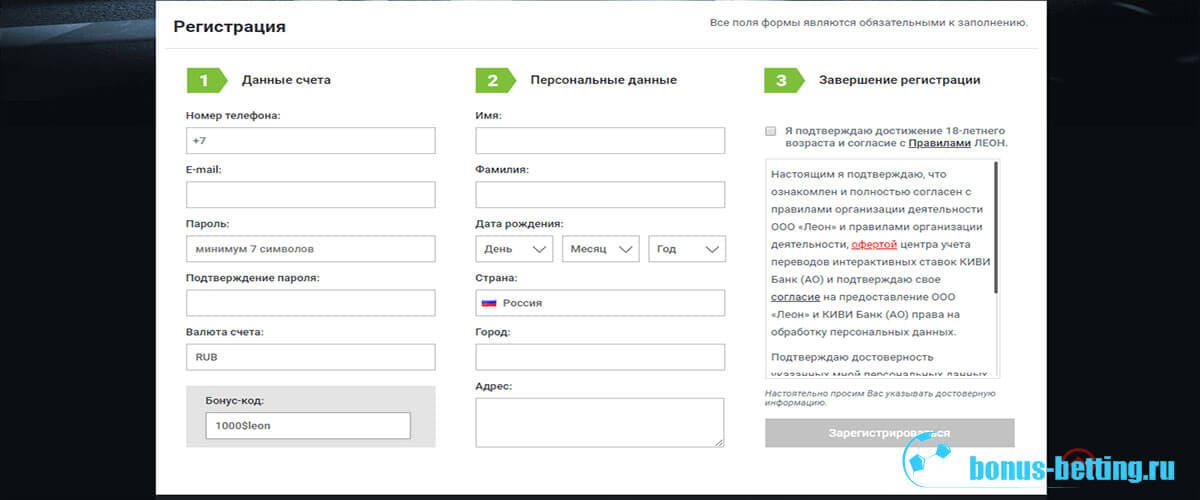Click the password field 'минимум 7 символов'
The width and height of the screenshot is (1200, 500).
[x=311, y=248]
